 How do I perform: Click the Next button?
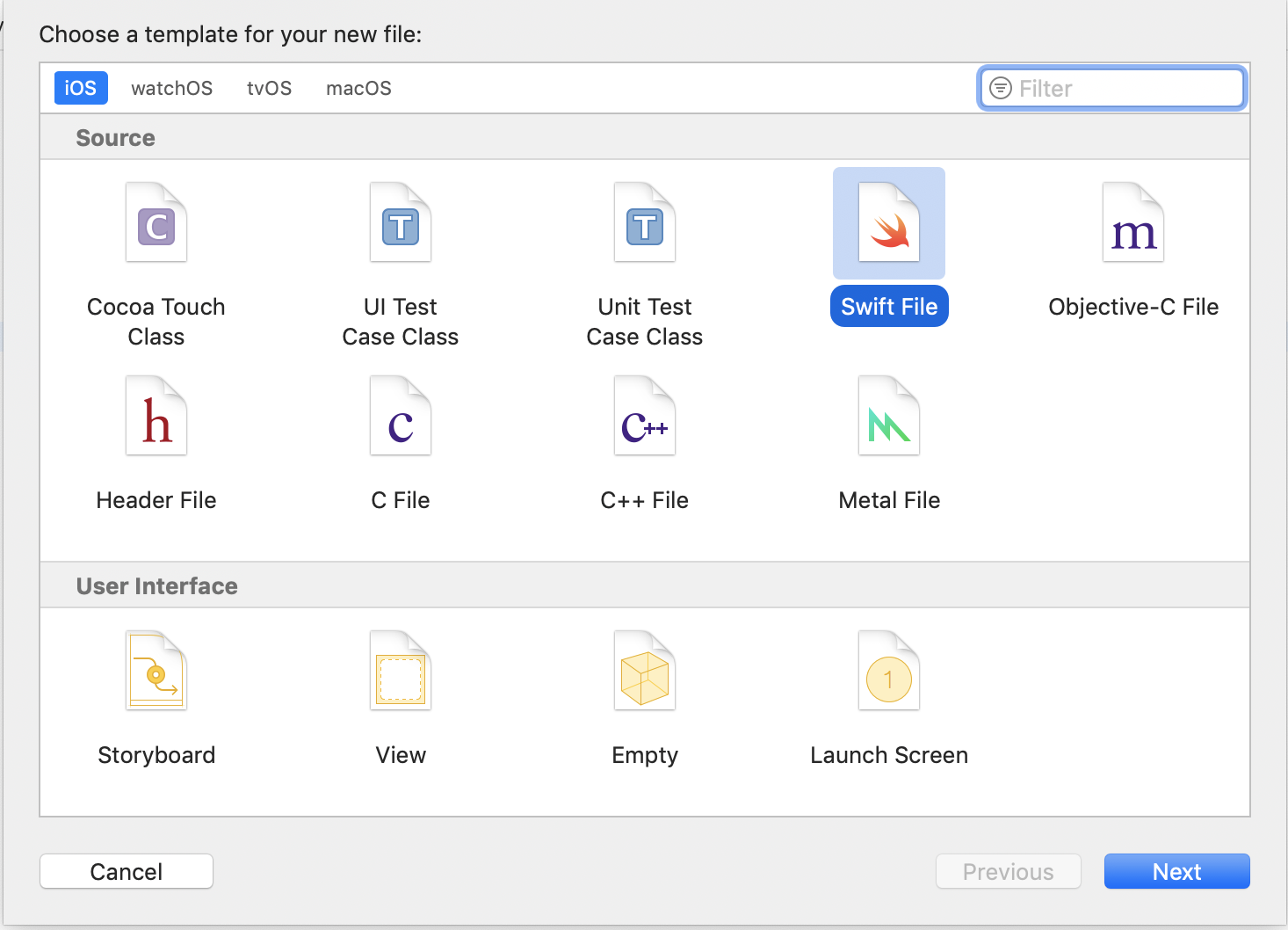(x=1176, y=871)
